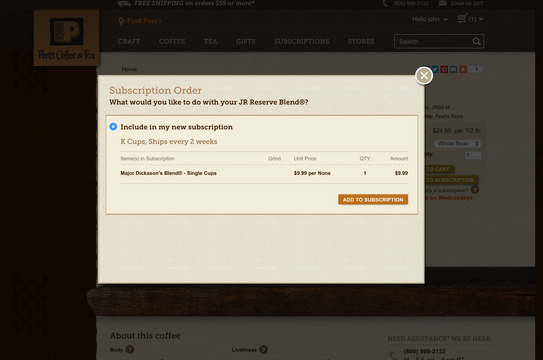Open the Gifts menu

(246, 42)
